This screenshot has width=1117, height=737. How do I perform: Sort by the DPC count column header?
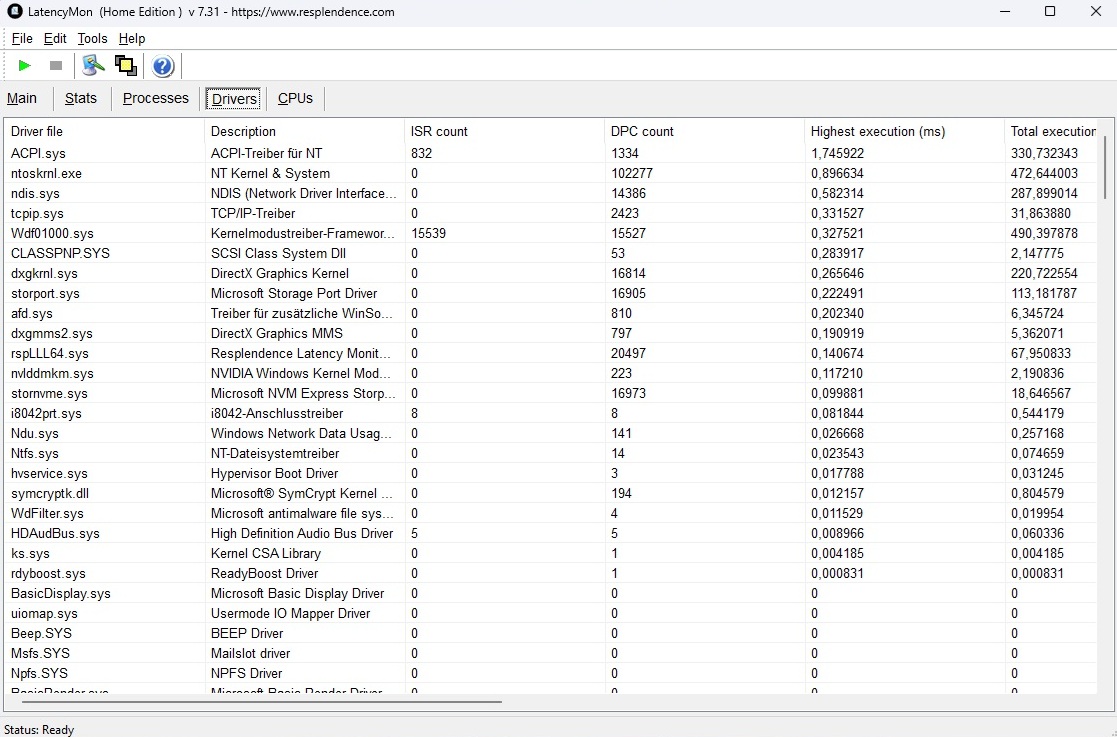pyautogui.click(x=704, y=131)
